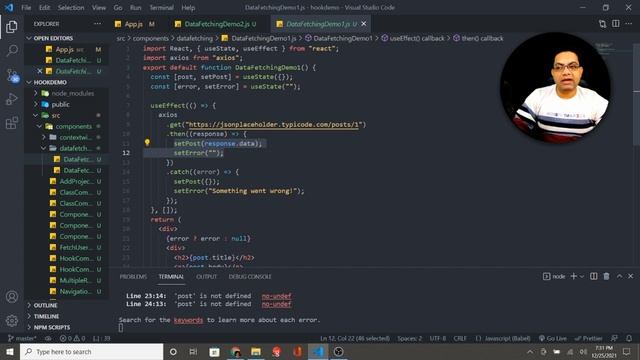The image size is (640, 360).
Task: Click the Windows search box
Action: 91,351
